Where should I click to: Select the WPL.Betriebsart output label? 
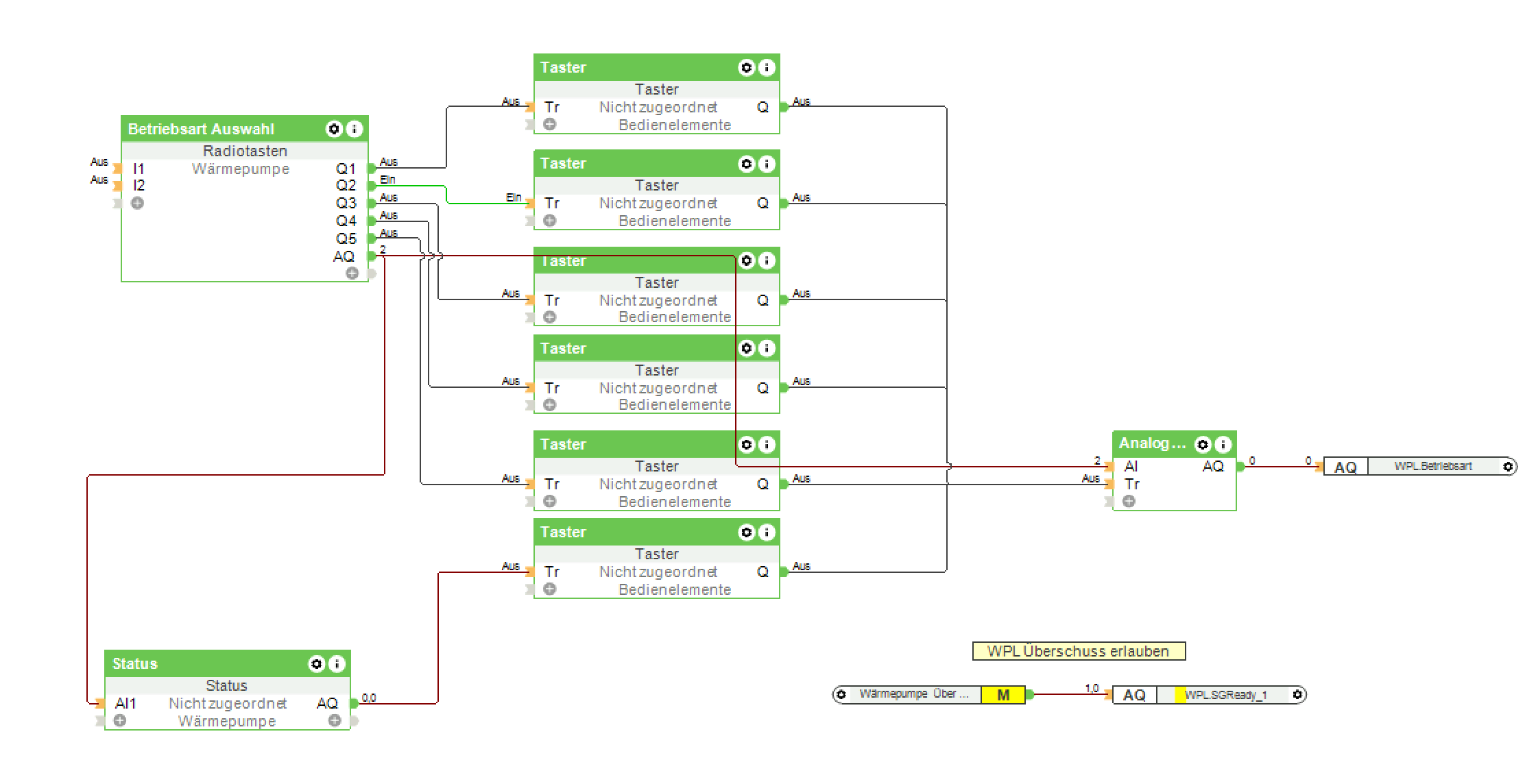pyautogui.click(x=1432, y=467)
